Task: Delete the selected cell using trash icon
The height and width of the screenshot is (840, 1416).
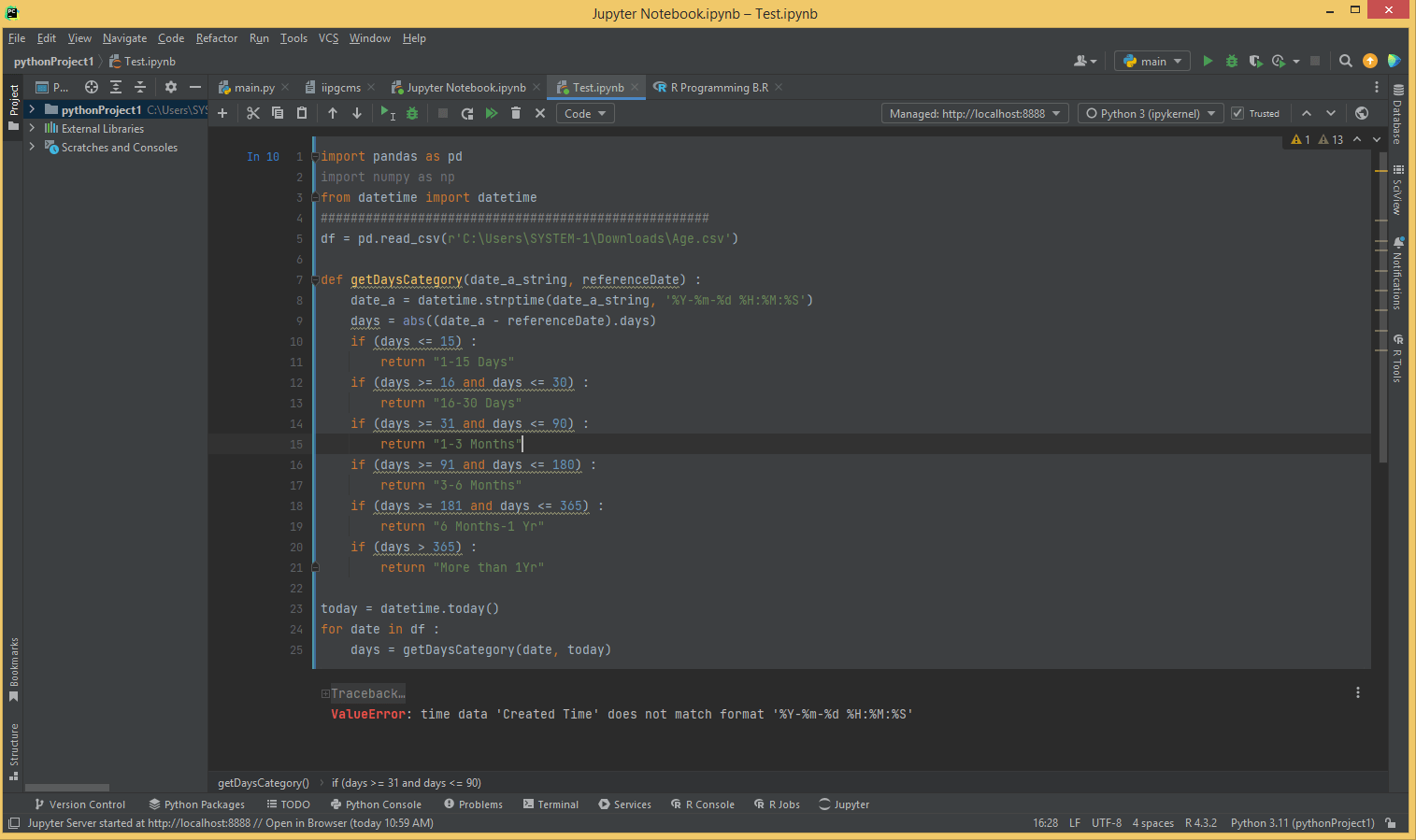Action: click(515, 112)
